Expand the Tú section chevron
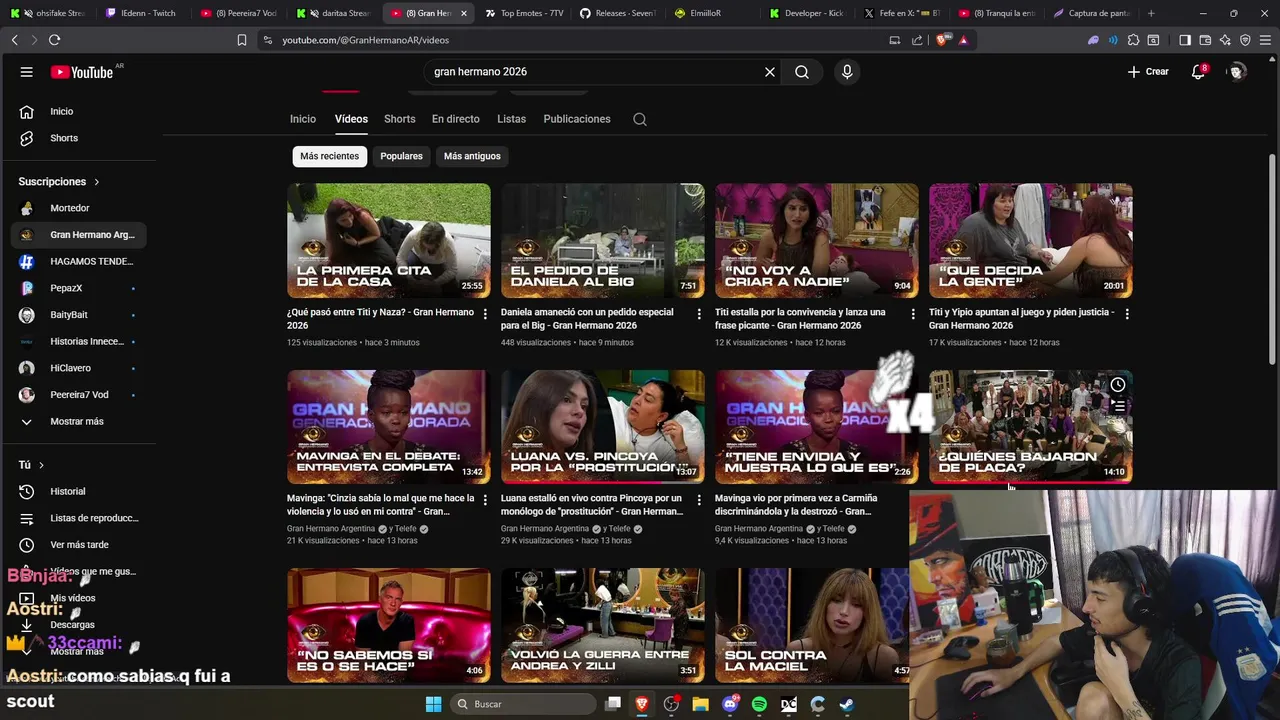 click(x=41, y=465)
